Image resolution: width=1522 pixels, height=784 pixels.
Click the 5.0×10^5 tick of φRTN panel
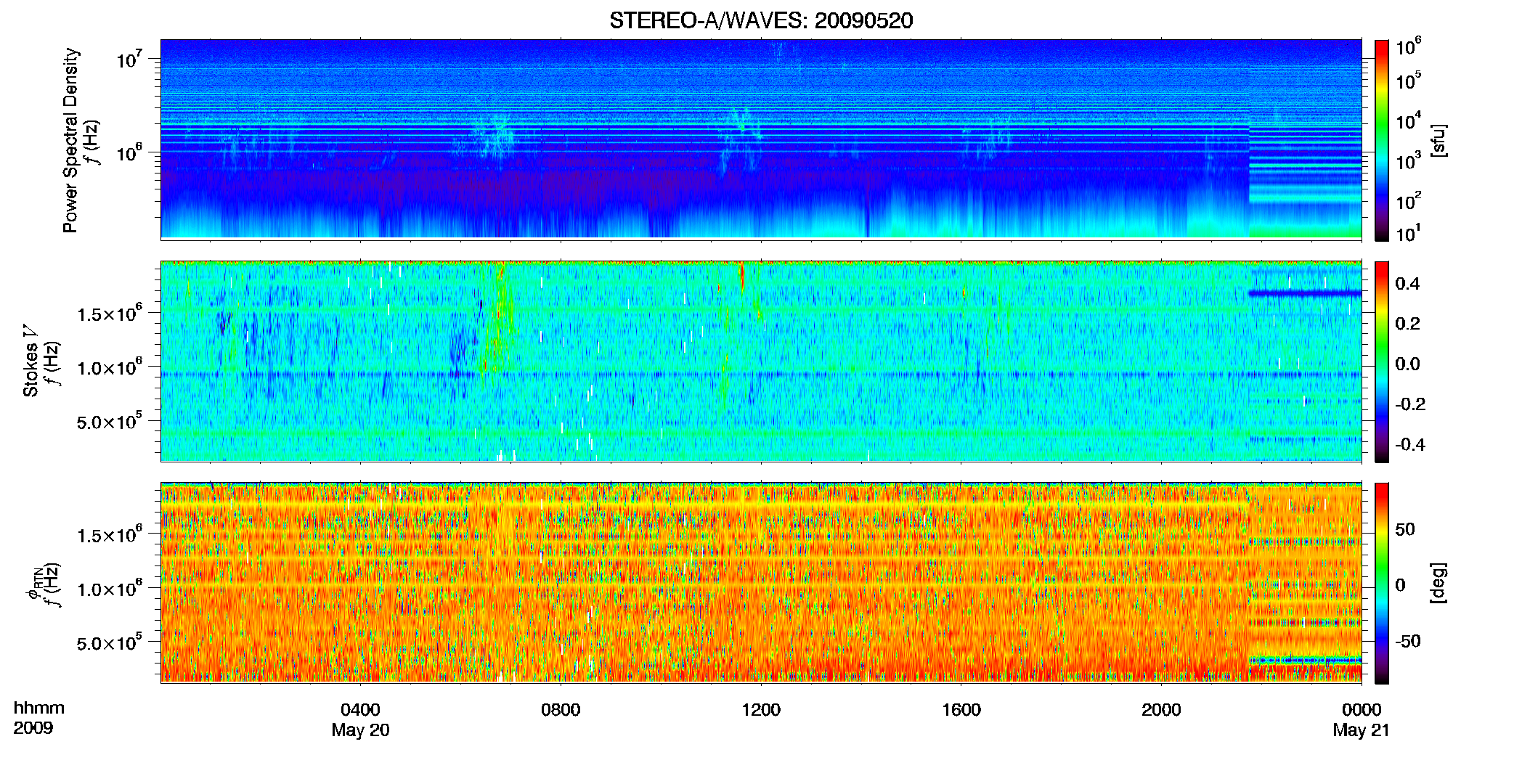click(x=109, y=642)
